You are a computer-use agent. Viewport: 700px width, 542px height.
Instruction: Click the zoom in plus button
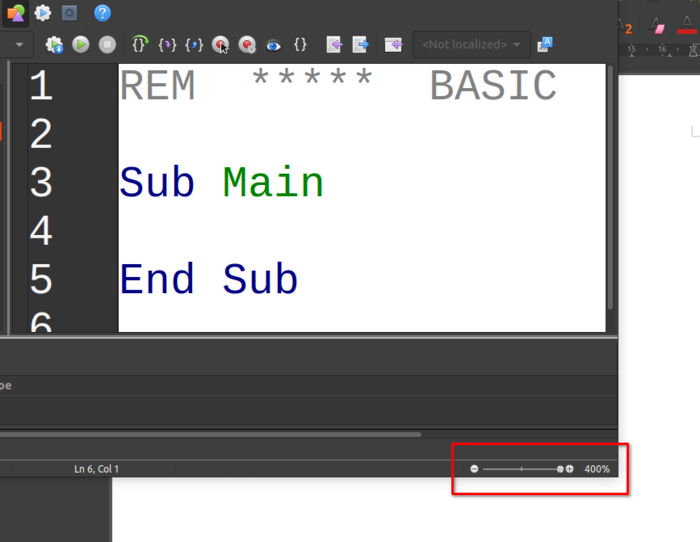[570, 469]
